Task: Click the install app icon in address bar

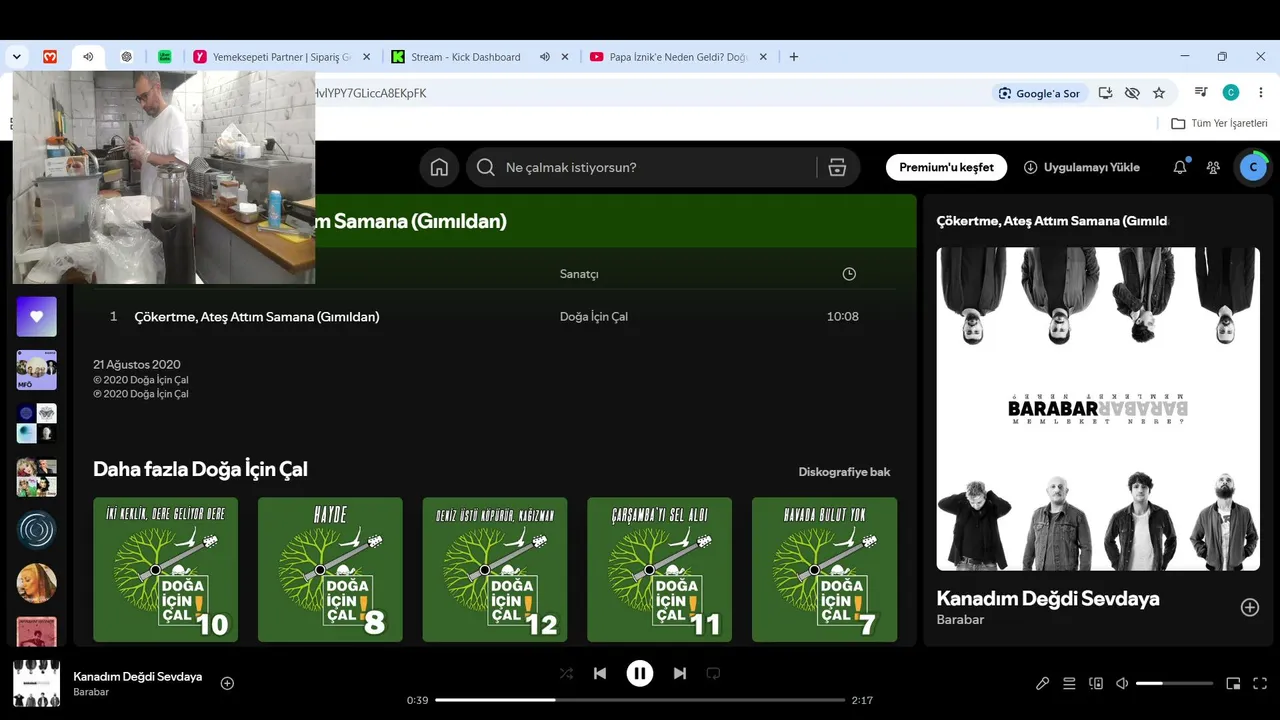Action: point(1105,93)
